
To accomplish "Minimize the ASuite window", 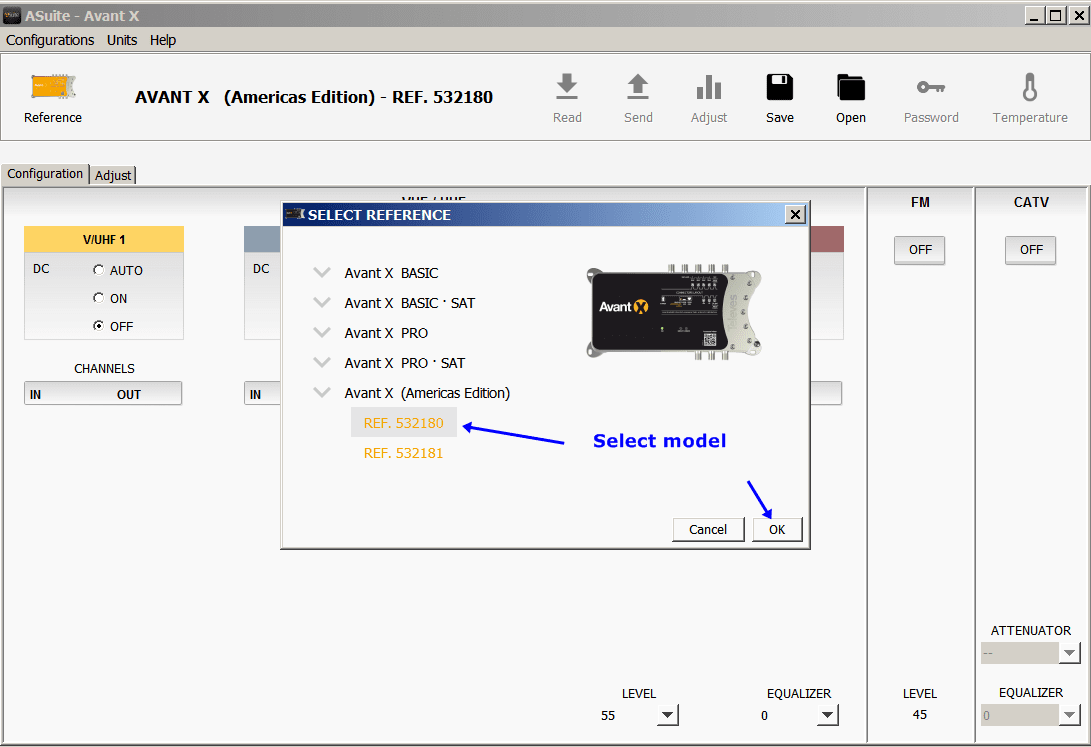I will pyautogui.click(x=1035, y=15).
